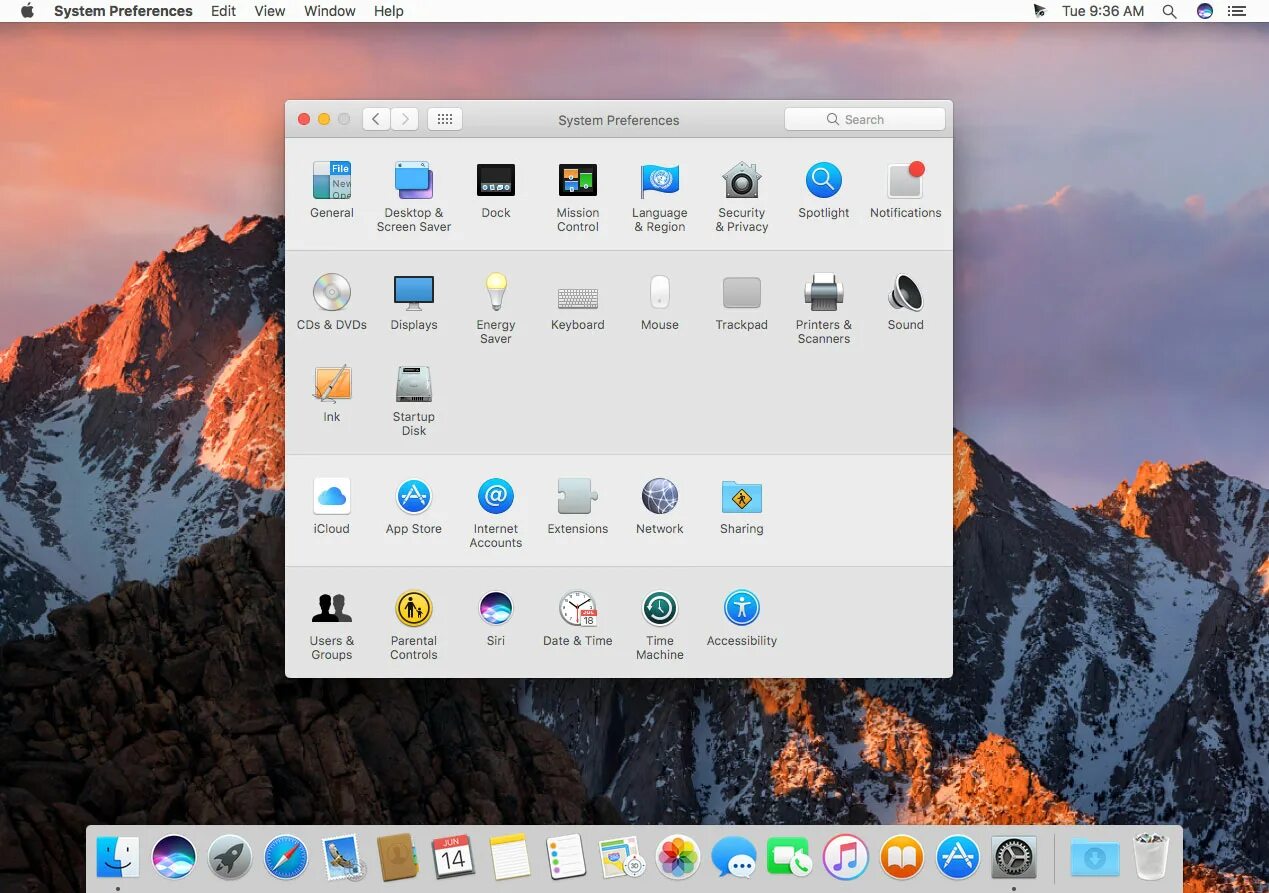Open Contacts from the Dock

tap(398, 857)
